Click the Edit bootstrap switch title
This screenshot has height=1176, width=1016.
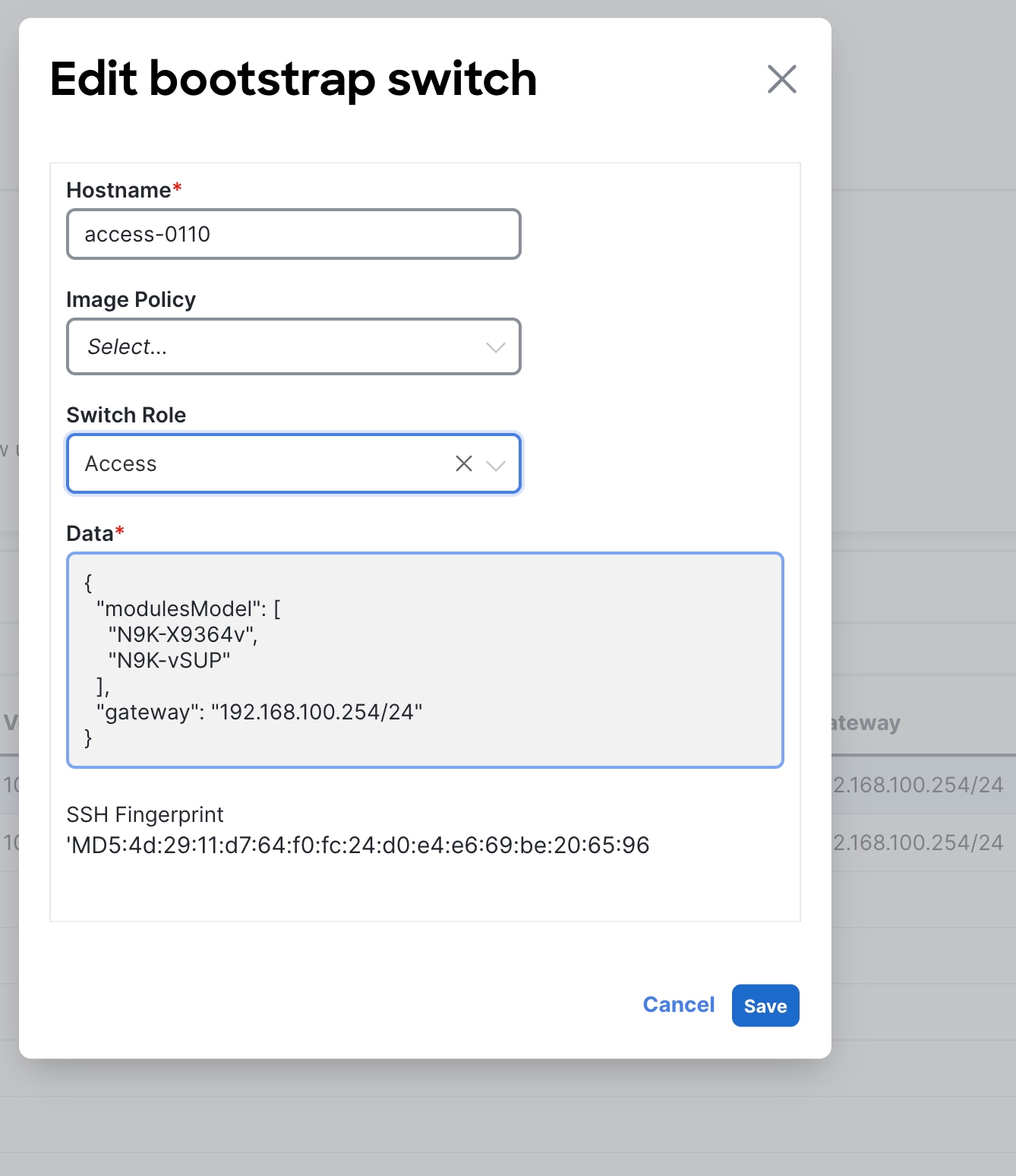[292, 78]
